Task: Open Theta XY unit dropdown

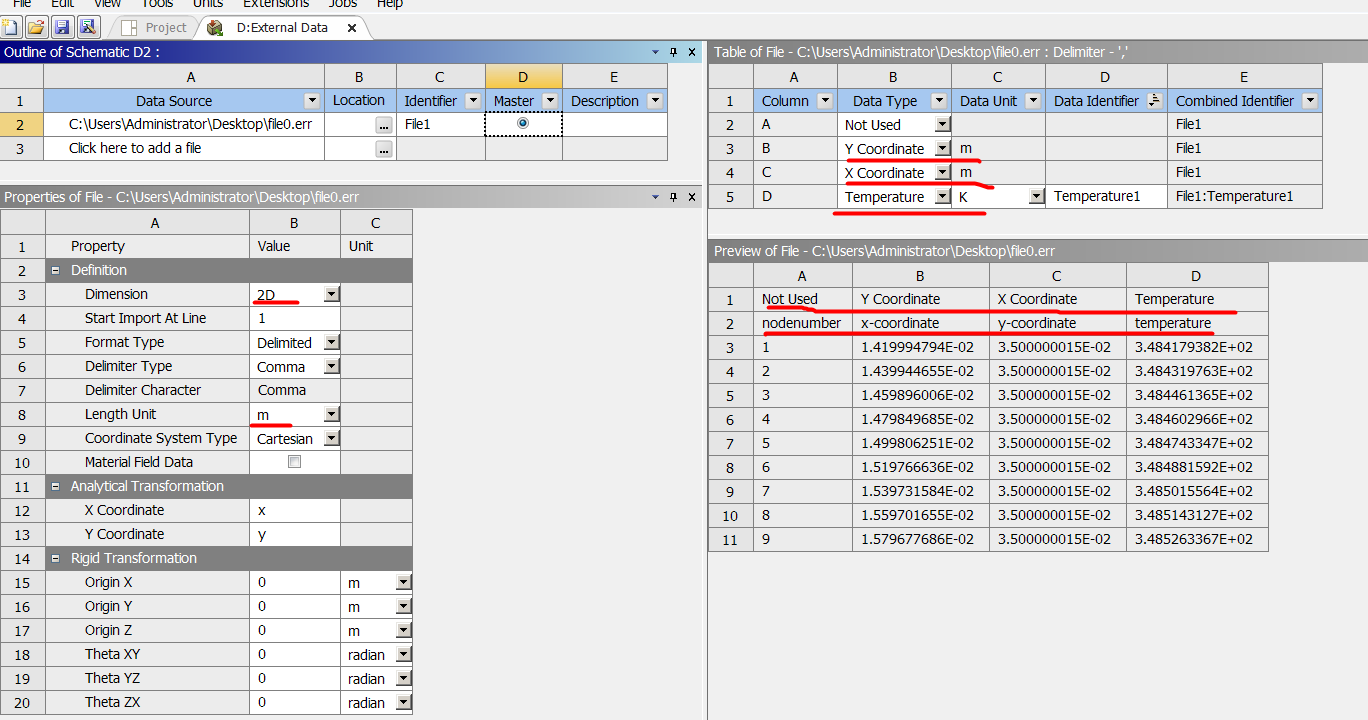Action: tap(403, 654)
